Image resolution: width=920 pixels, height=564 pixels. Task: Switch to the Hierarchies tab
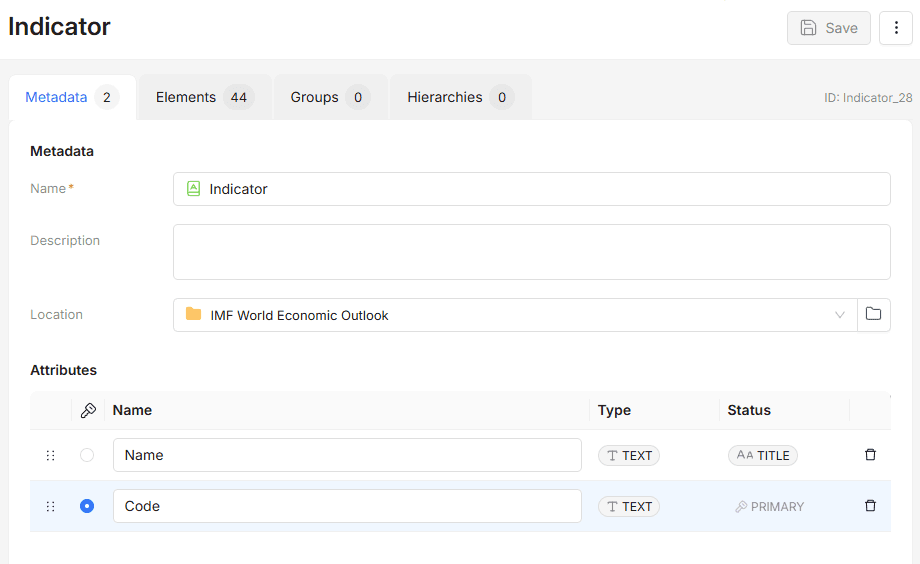461,97
